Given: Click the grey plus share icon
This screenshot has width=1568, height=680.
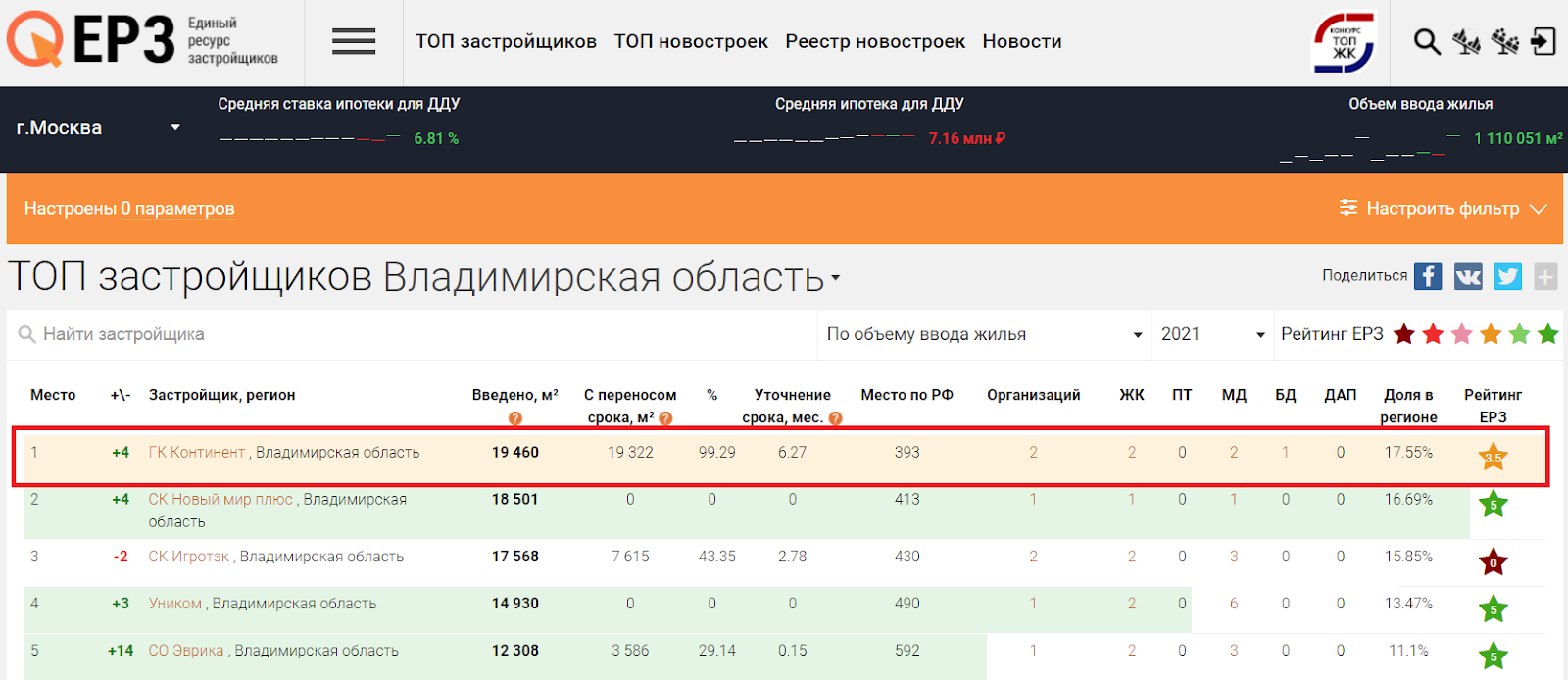Looking at the screenshot, I should (x=1545, y=276).
